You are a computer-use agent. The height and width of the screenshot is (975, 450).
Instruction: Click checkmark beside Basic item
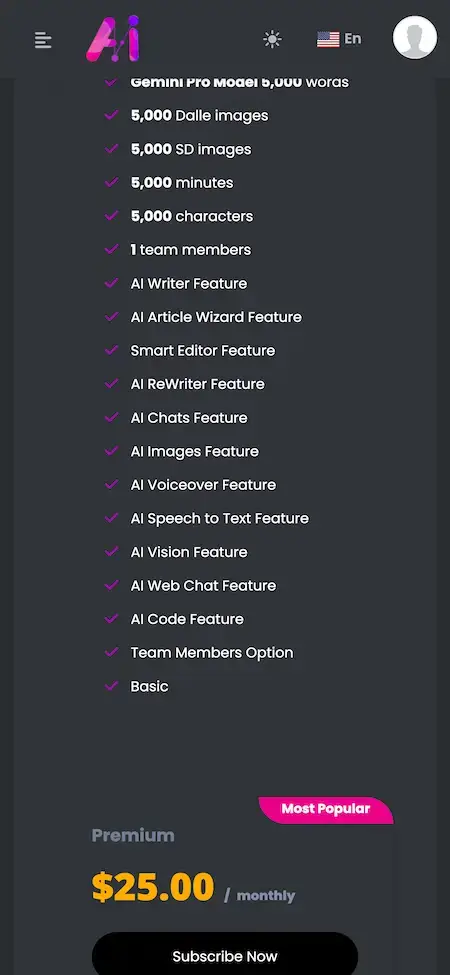(x=112, y=686)
